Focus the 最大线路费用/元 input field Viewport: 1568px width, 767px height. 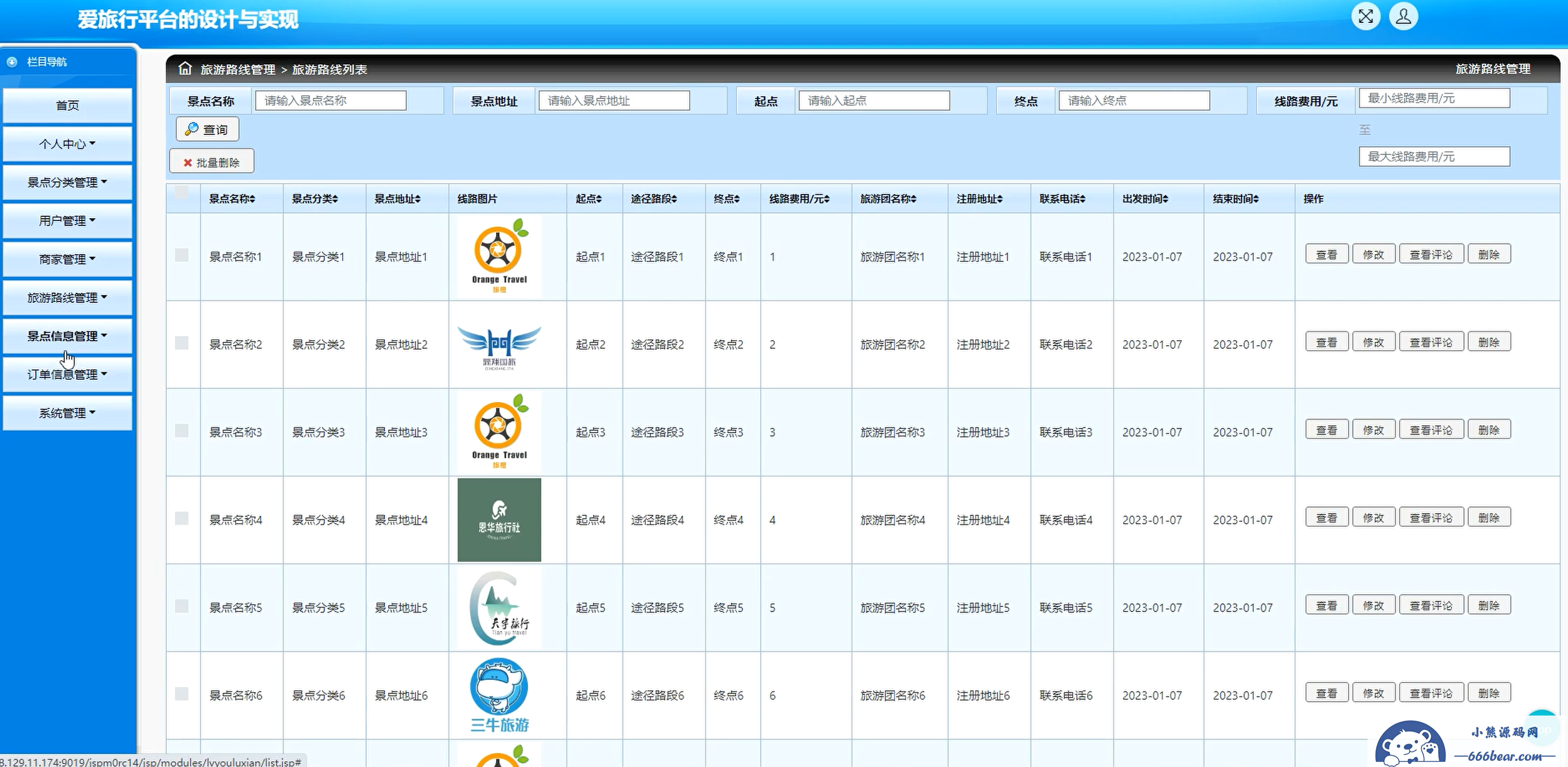(1434, 156)
